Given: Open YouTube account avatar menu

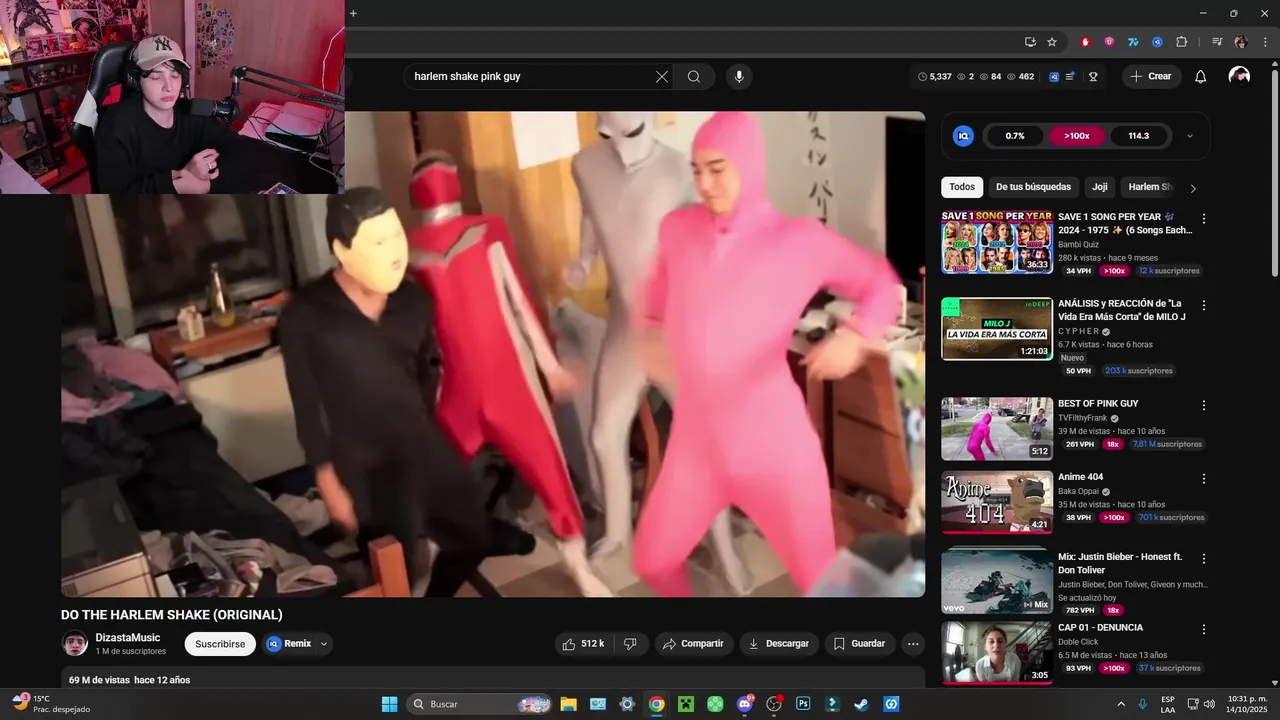Looking at the screenshot, I should (1239, 77).
